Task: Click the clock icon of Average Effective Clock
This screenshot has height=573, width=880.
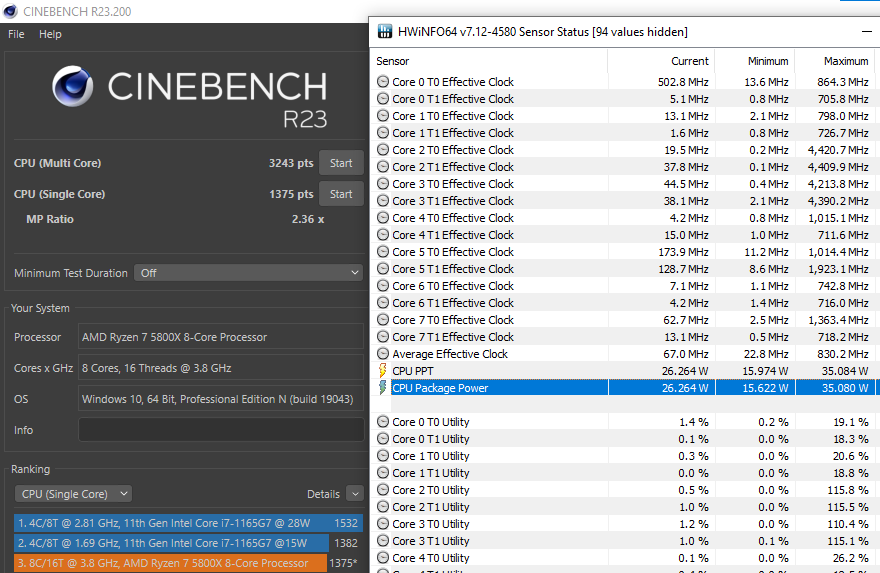Action: click(383, 354)
